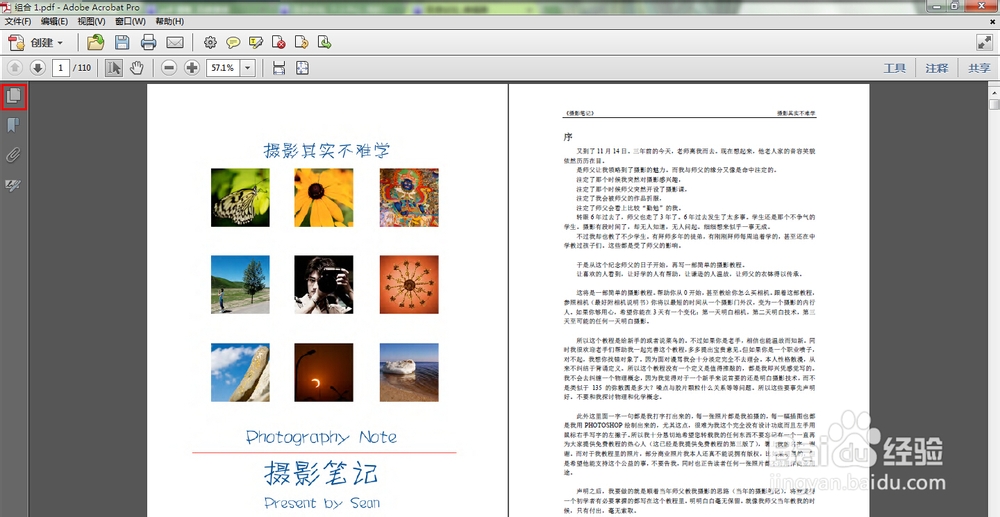Screen dimensions: 1000x517
Task: Click the yellow flower photo on cover
Action: click(x=323, y=198)
